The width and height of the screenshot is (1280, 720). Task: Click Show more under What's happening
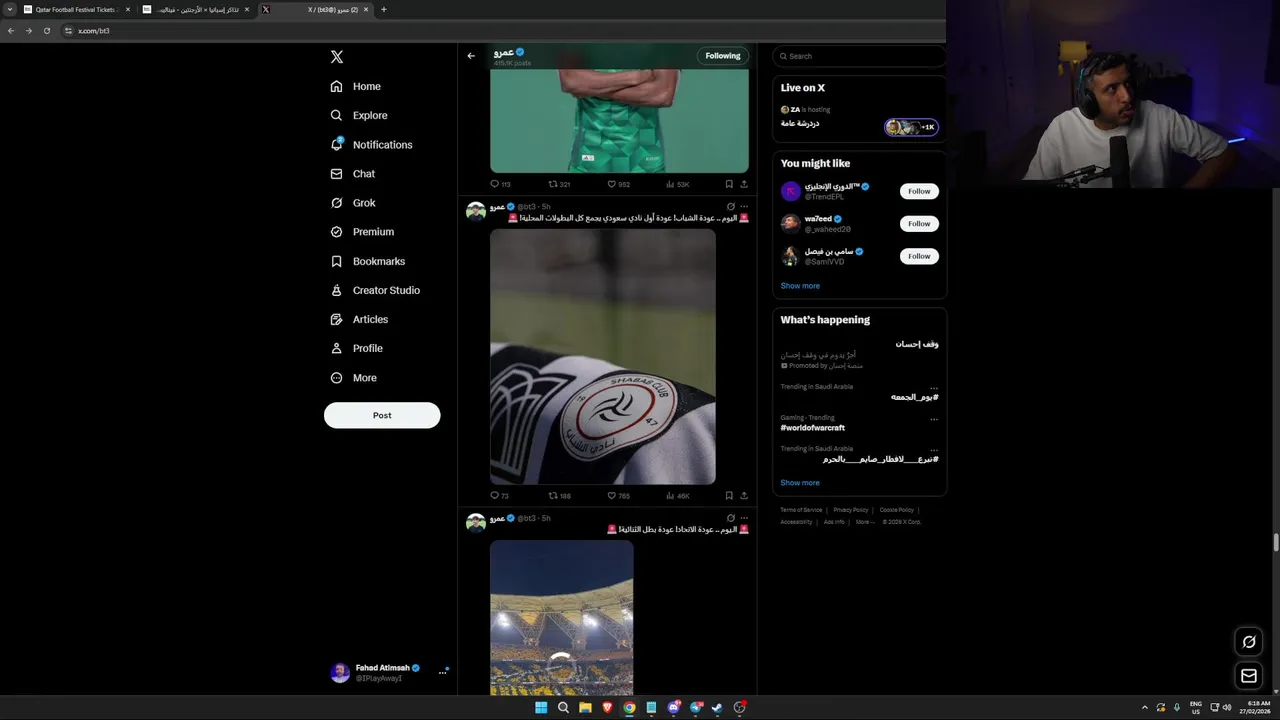click(800, 483)
